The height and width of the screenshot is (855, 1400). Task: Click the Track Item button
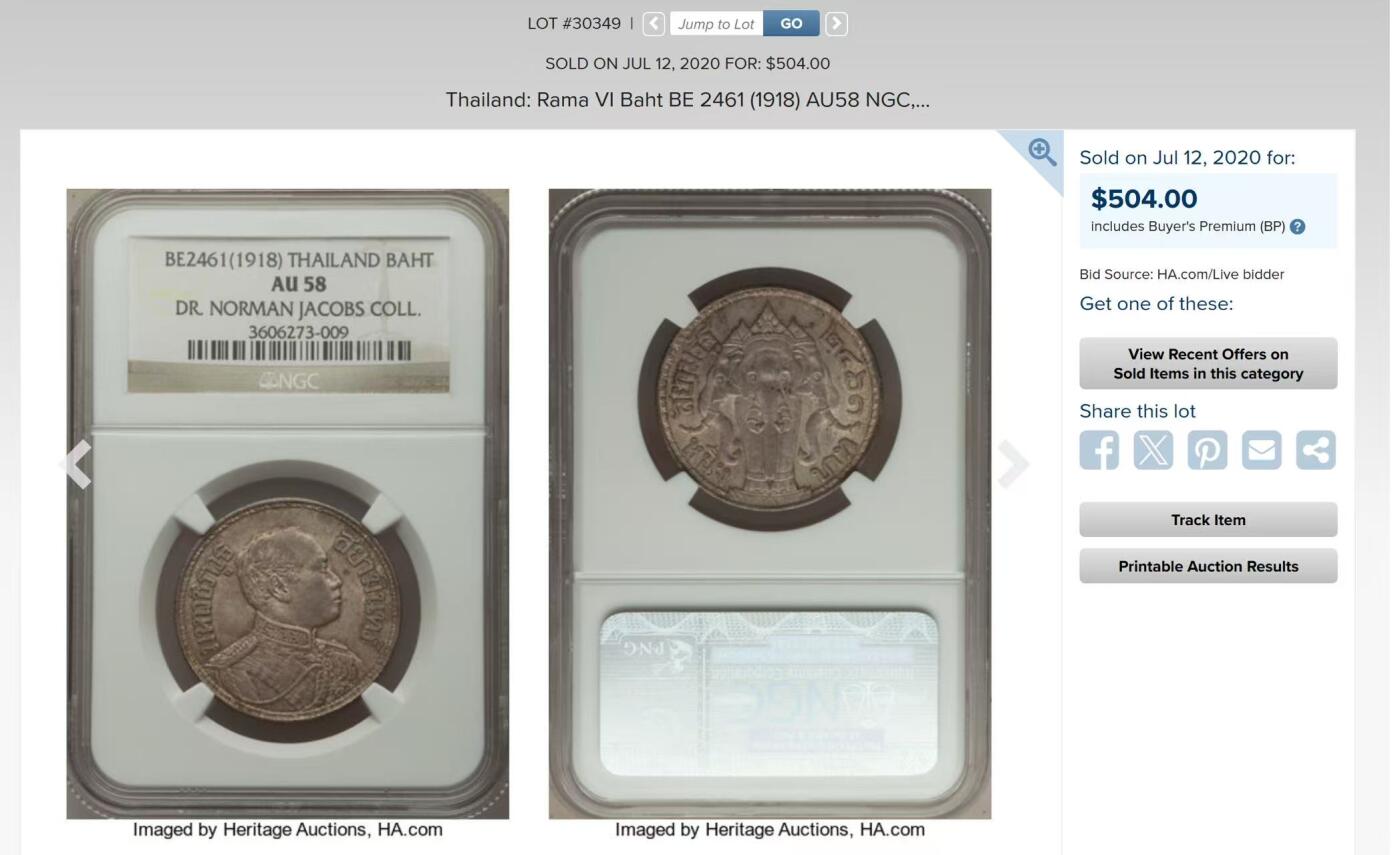point(1208,520)
